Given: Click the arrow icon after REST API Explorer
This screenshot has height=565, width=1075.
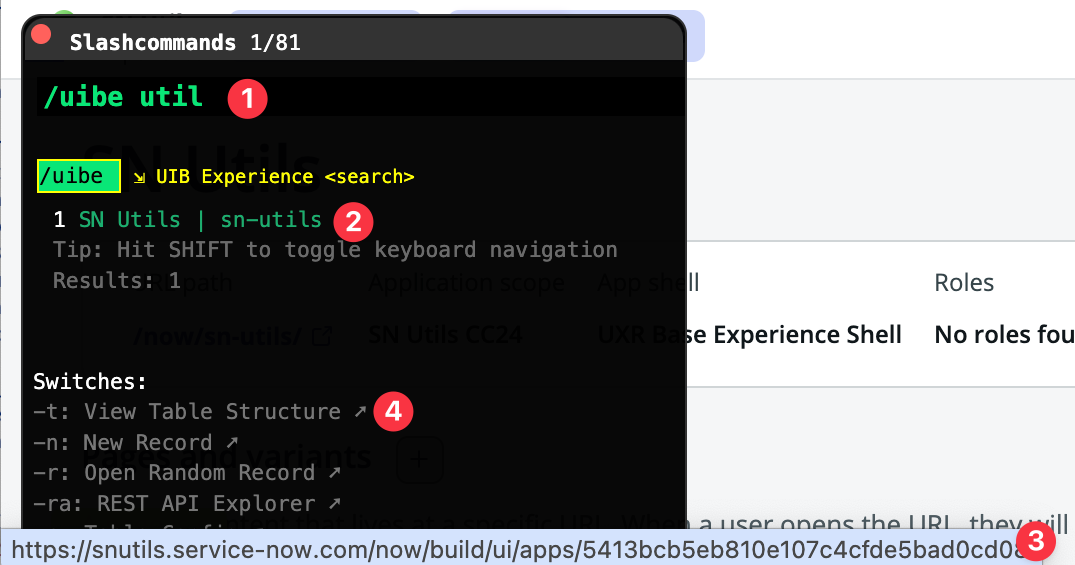Looking at the screenshot, I should [335, 503].
